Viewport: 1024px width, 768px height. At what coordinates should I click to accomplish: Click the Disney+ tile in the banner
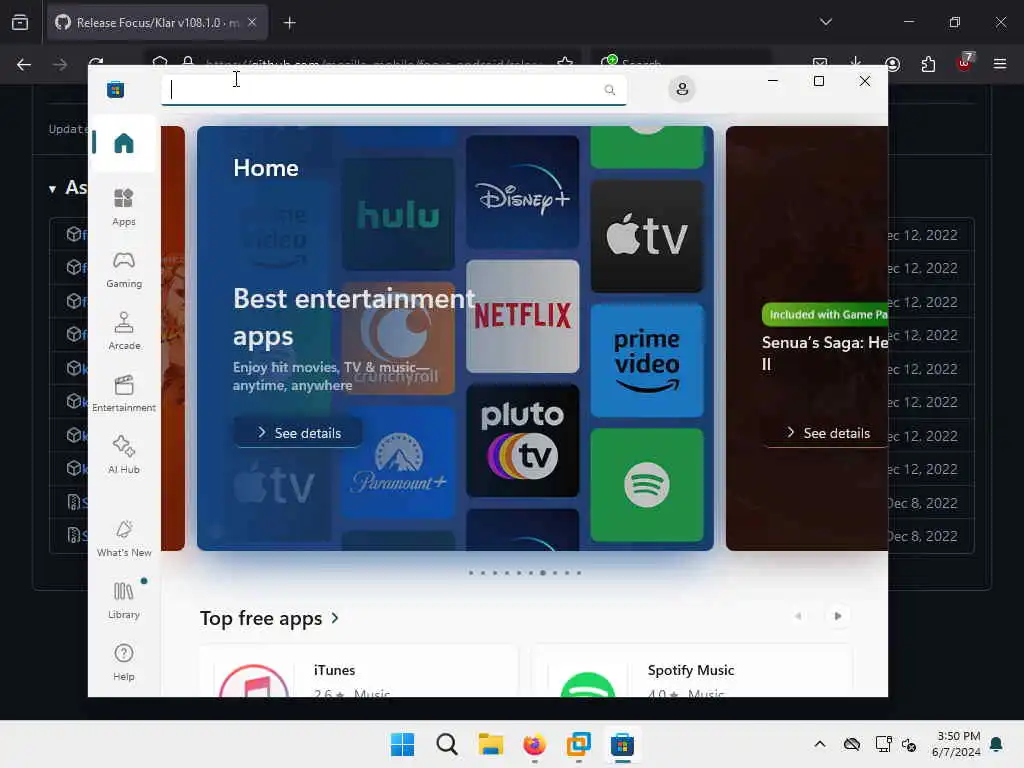(522, 192)
